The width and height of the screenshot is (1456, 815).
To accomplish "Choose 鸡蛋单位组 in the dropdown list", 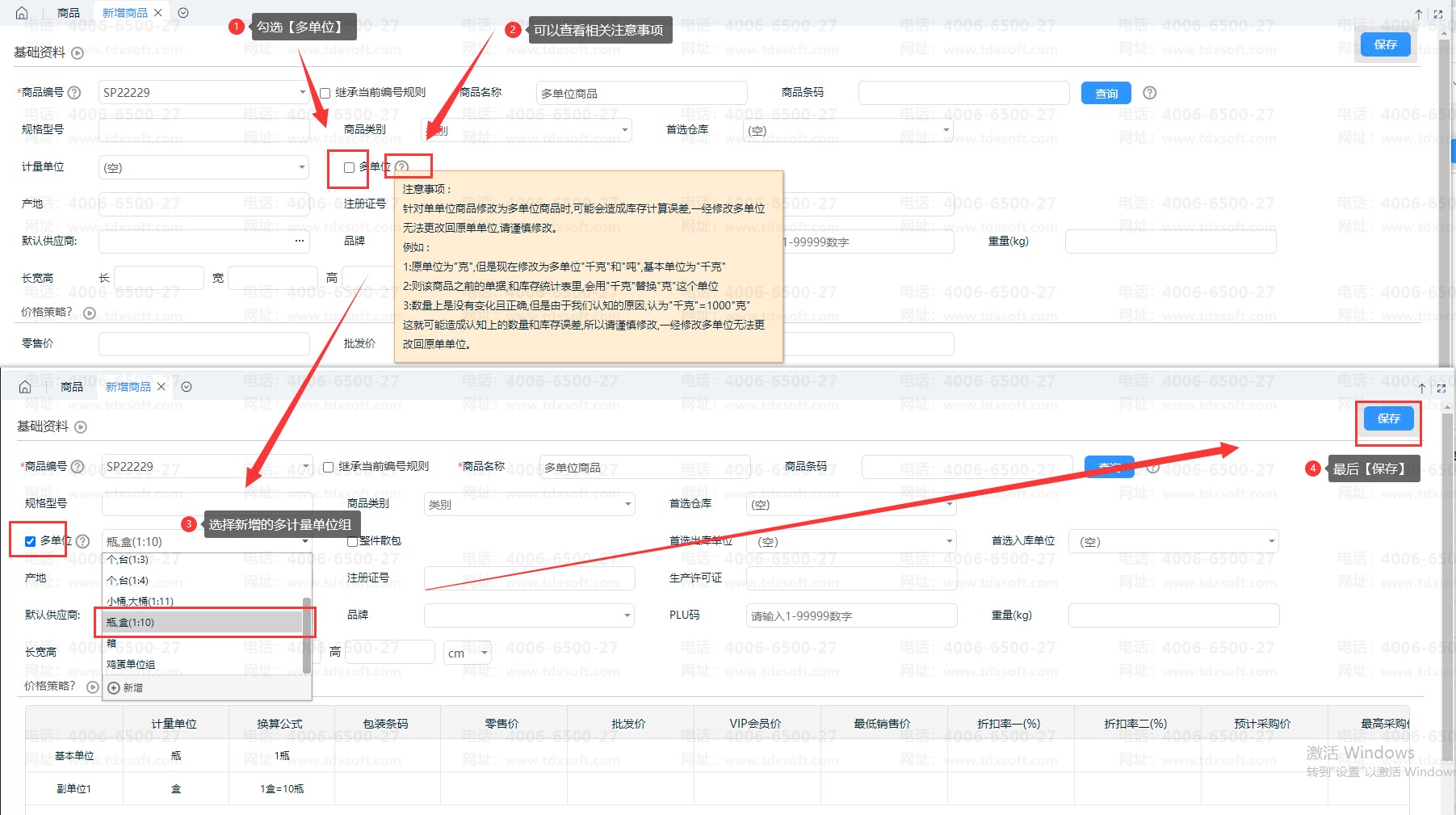I will [131, 664].
